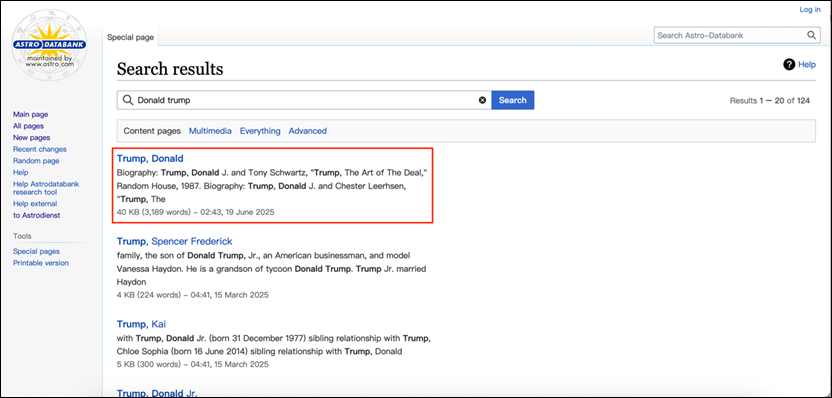The image size is (832, 398).
Task: Click the magnifier icon in top search box
Action: (811, 36)
